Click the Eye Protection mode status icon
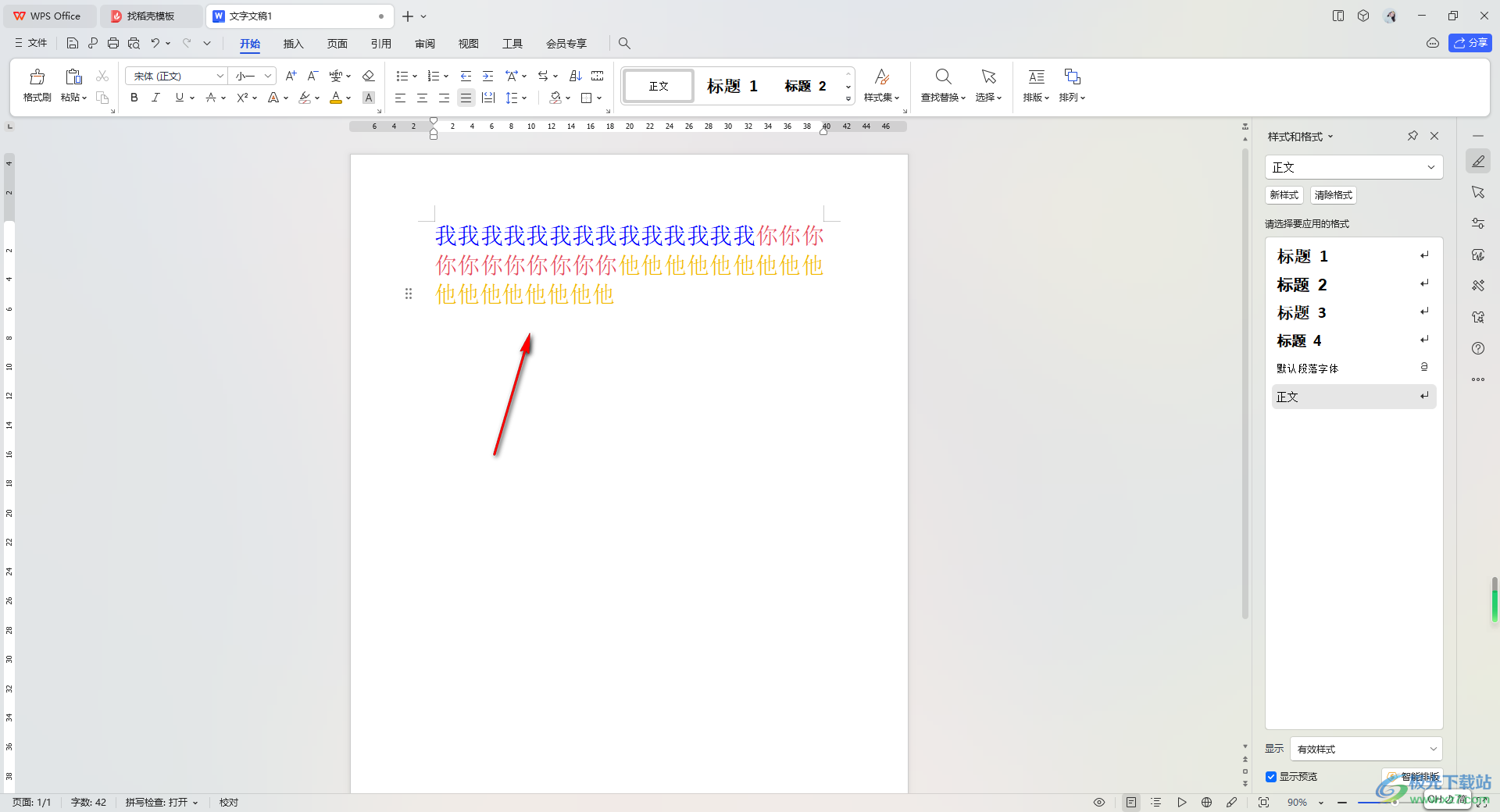Image resolution: width=1500 pixels, height=812 pixels. pos(1099,802)
